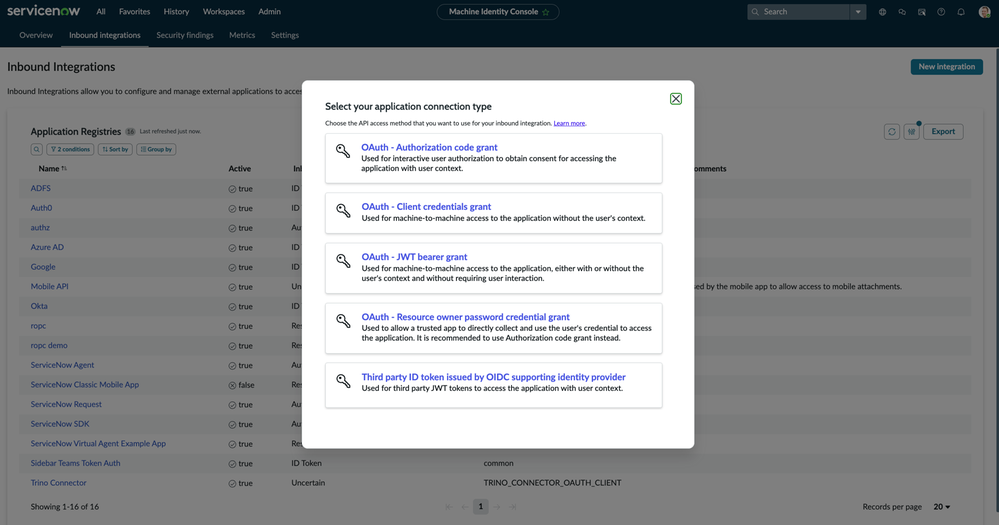Select OAuth - Resource owner password credential grant
This screenshot has height=525, width=999.
[493, 327]
